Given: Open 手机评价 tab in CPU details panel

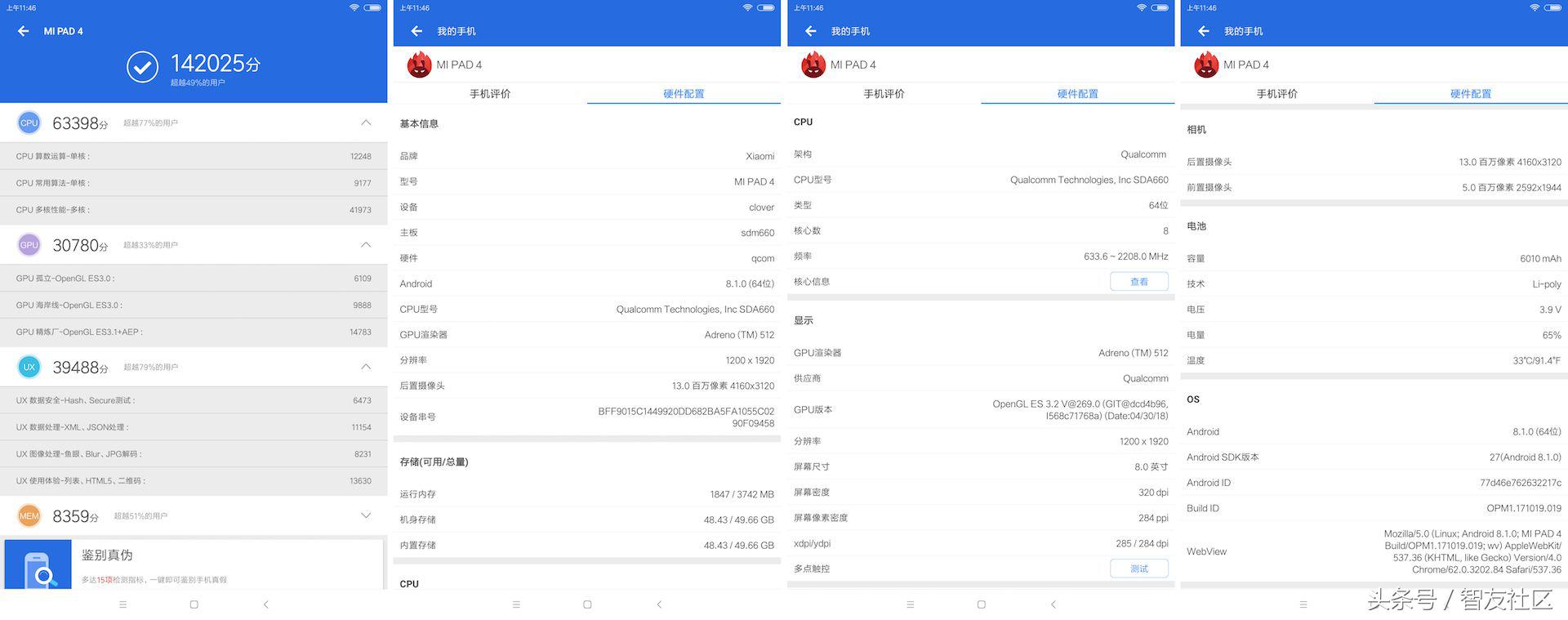Looking at the screenshot, I should tap(884, 93).
